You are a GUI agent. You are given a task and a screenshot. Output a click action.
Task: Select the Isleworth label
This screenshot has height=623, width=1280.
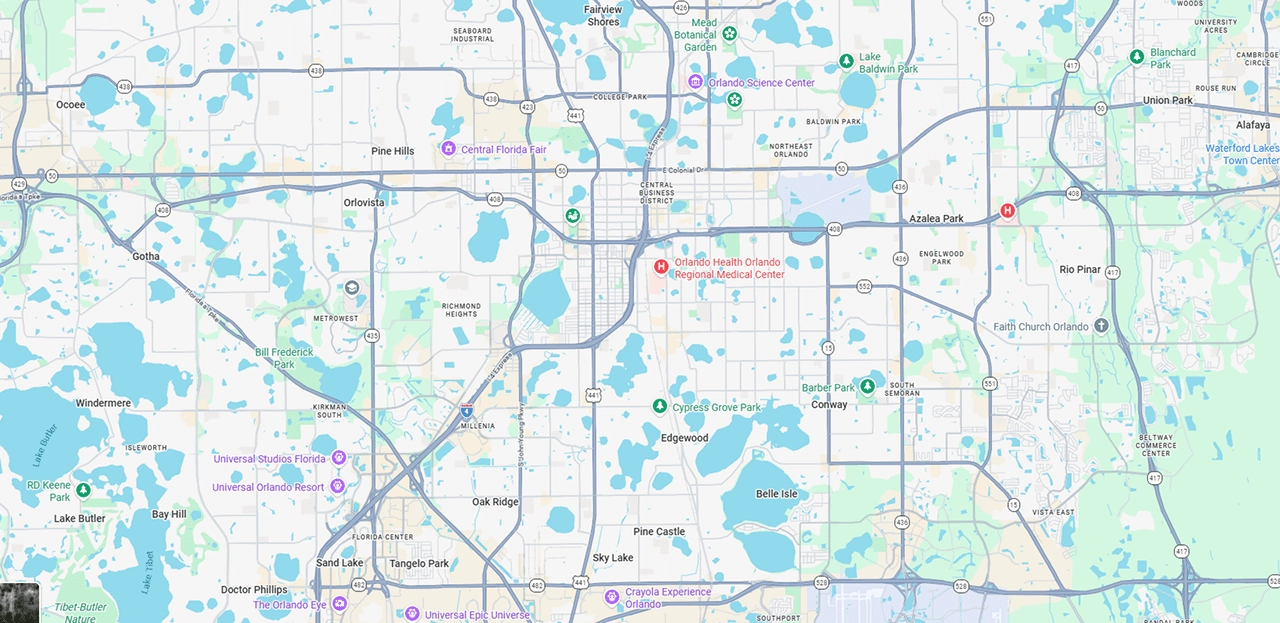pyautogui.click(x=148, y=447)
